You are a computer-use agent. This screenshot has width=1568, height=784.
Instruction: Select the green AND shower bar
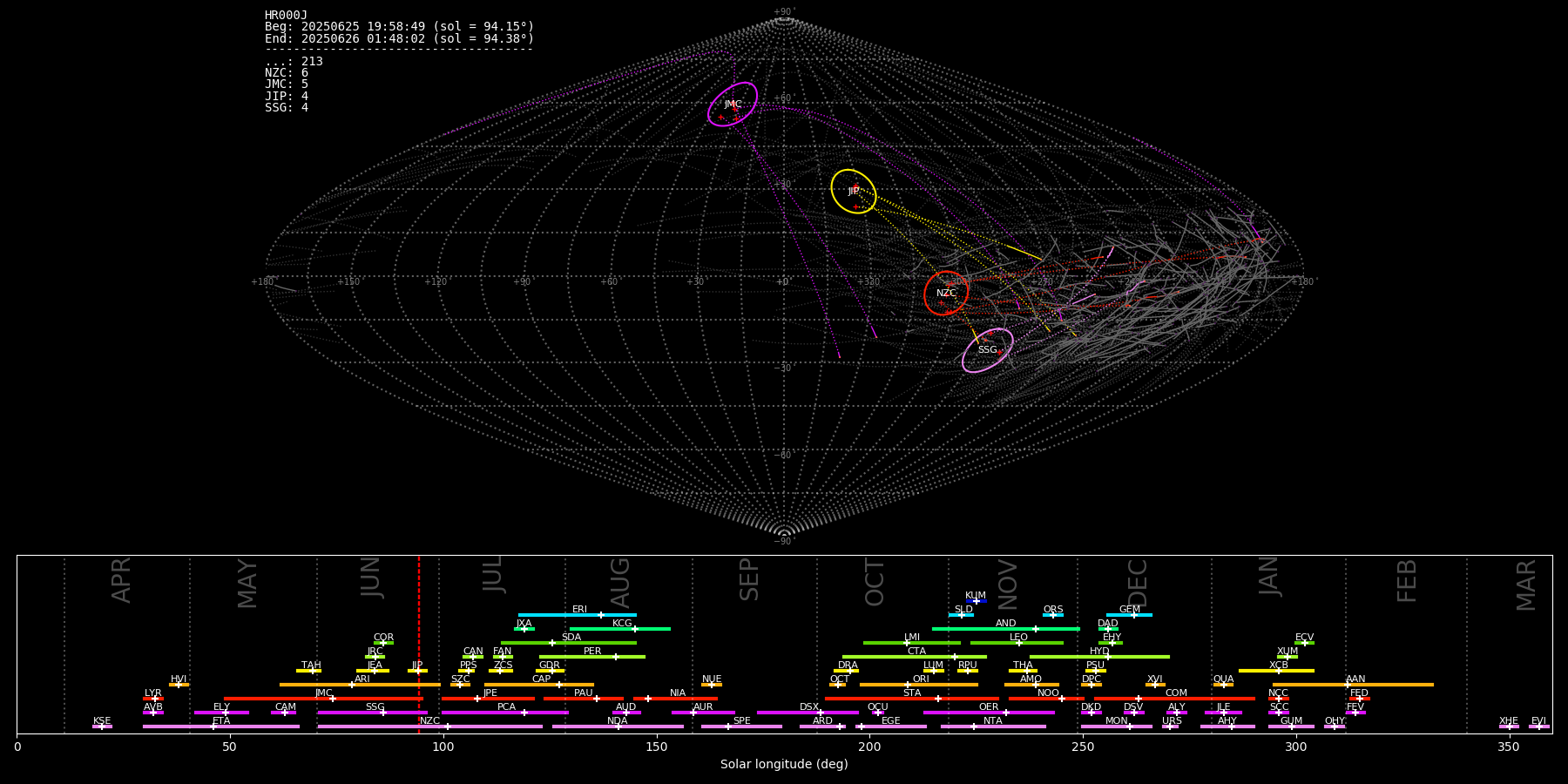(1006, 629)
